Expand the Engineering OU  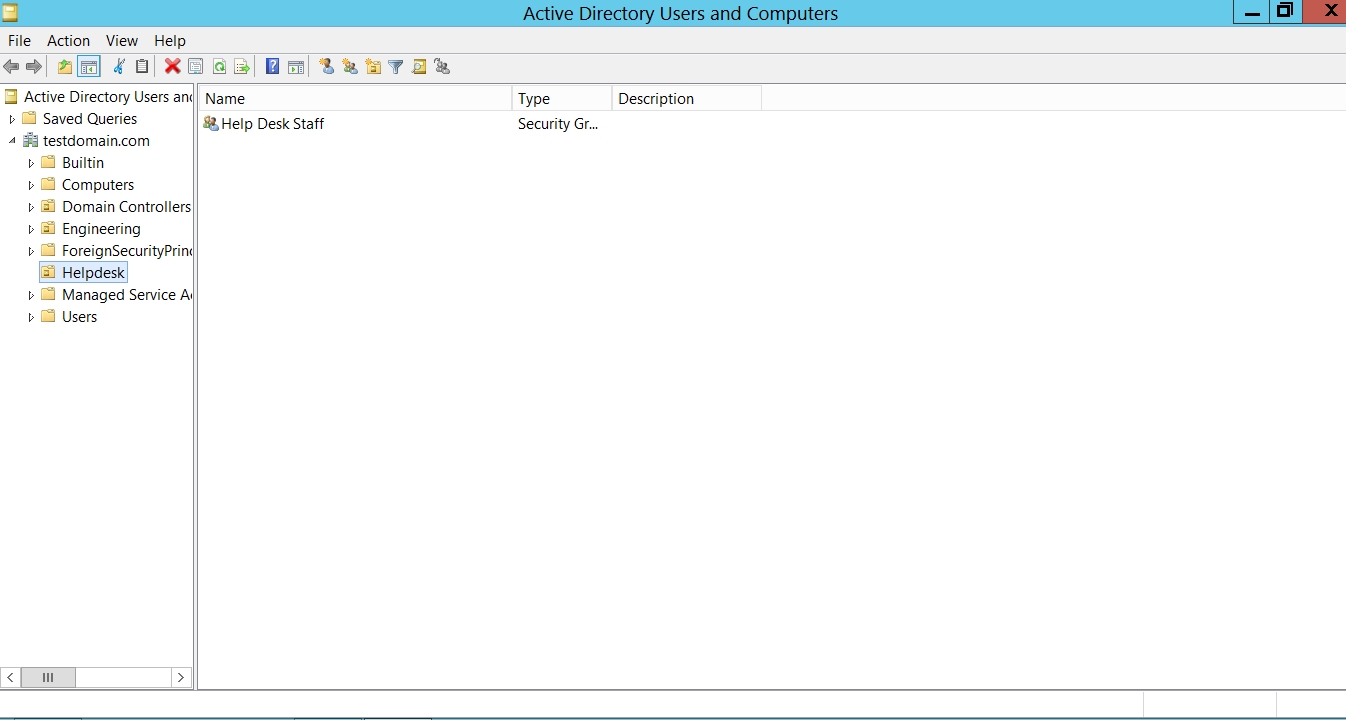click(x=31, y=229)
